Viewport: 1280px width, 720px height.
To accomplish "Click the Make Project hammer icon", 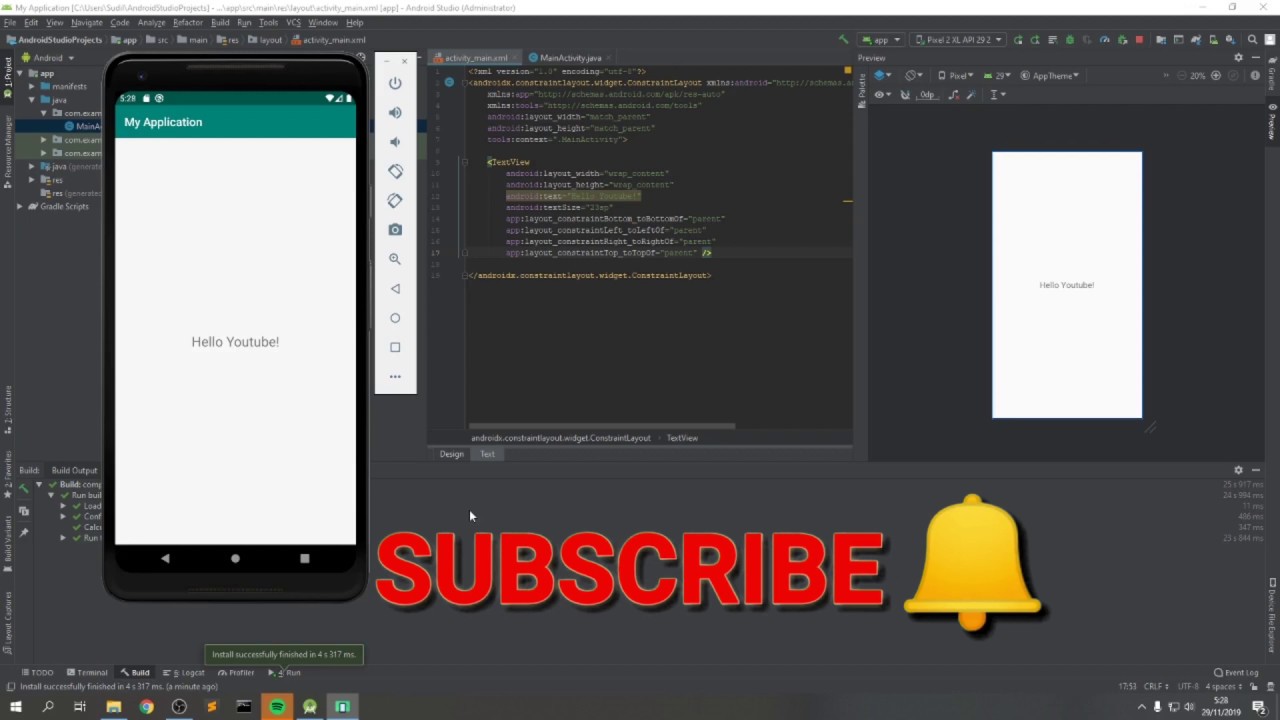I will pyautogui.click(x=843, y=40).
